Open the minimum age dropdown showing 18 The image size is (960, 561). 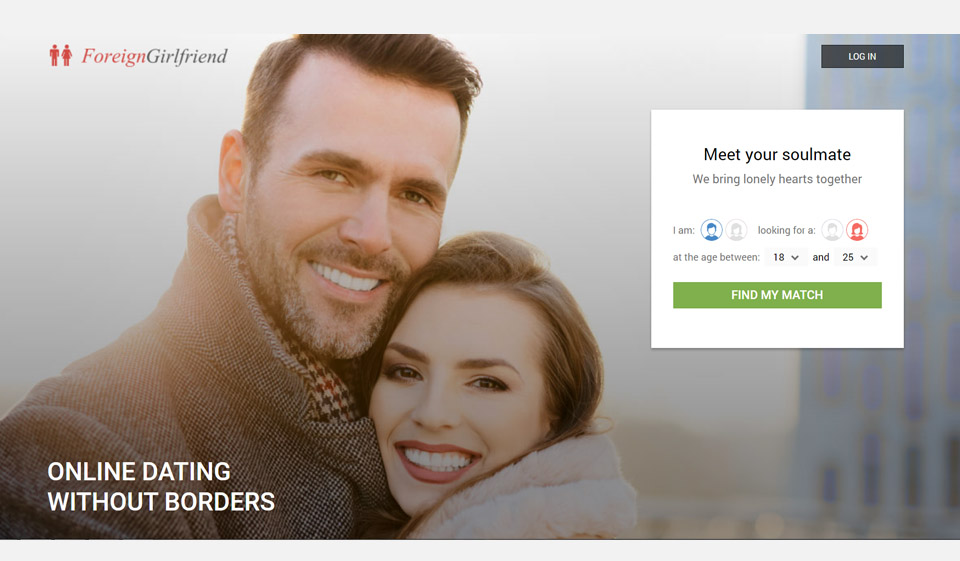pyautogui.click(x=786, y=257)
